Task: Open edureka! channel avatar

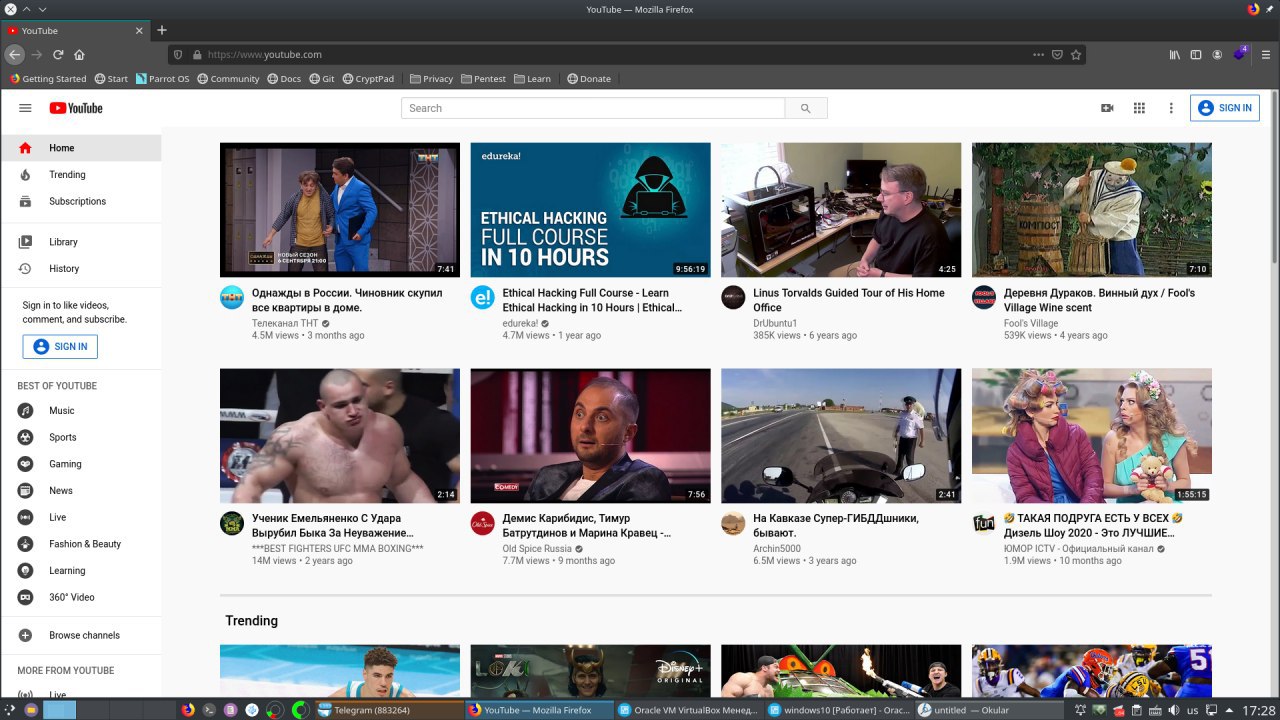Action: pos(483,298)
